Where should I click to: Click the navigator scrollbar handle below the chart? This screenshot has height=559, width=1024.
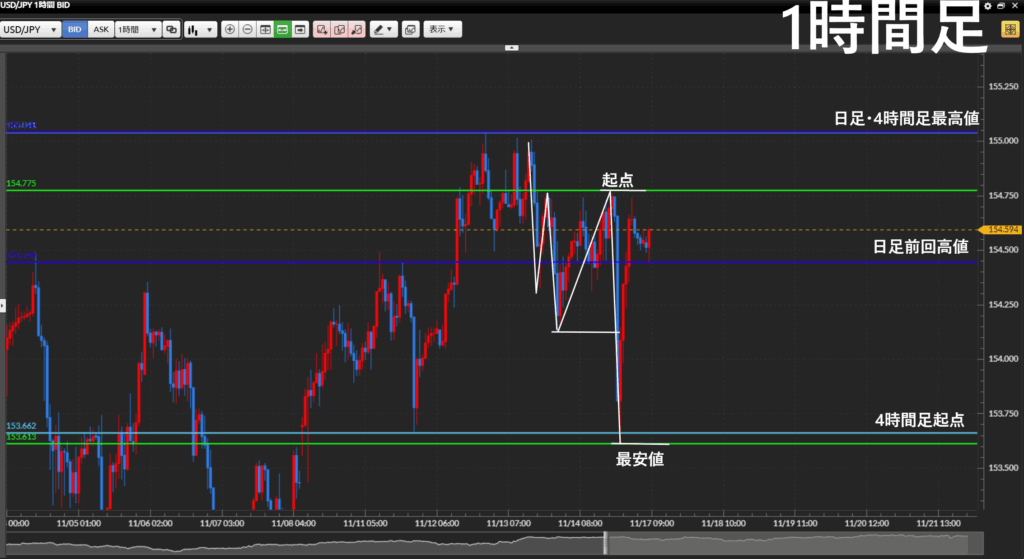click(605, 543)
